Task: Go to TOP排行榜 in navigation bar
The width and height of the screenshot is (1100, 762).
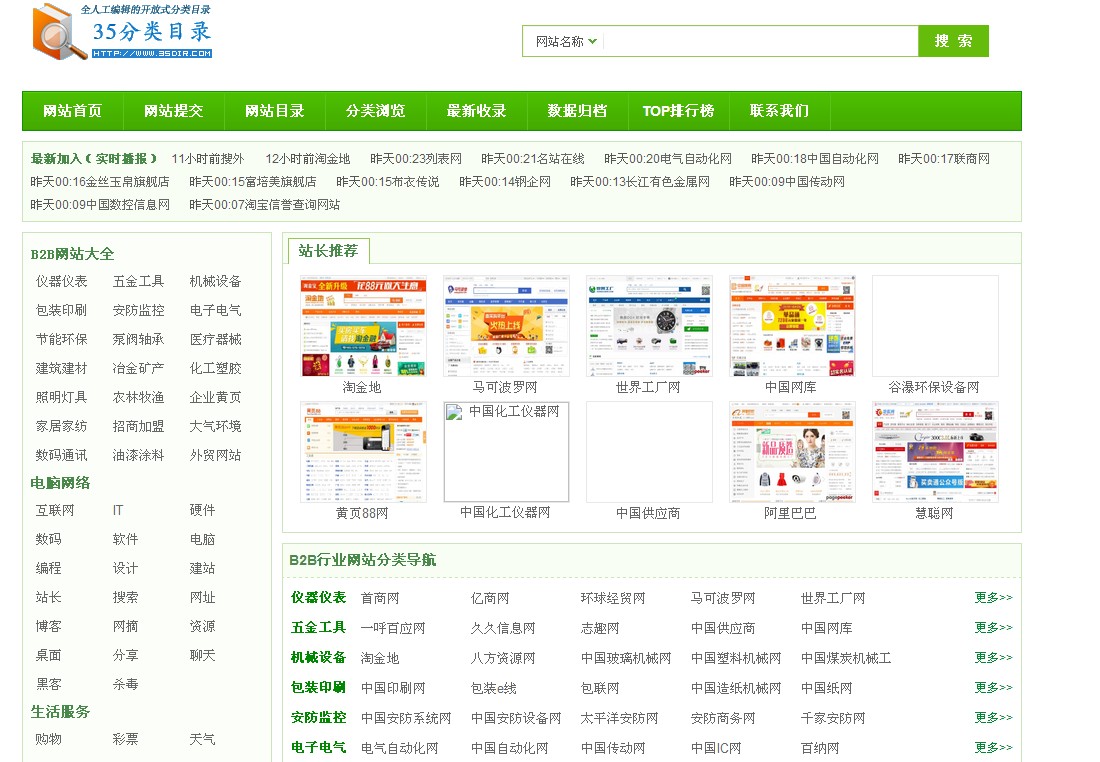Action: pyautogui.click(x=678, y=111)
